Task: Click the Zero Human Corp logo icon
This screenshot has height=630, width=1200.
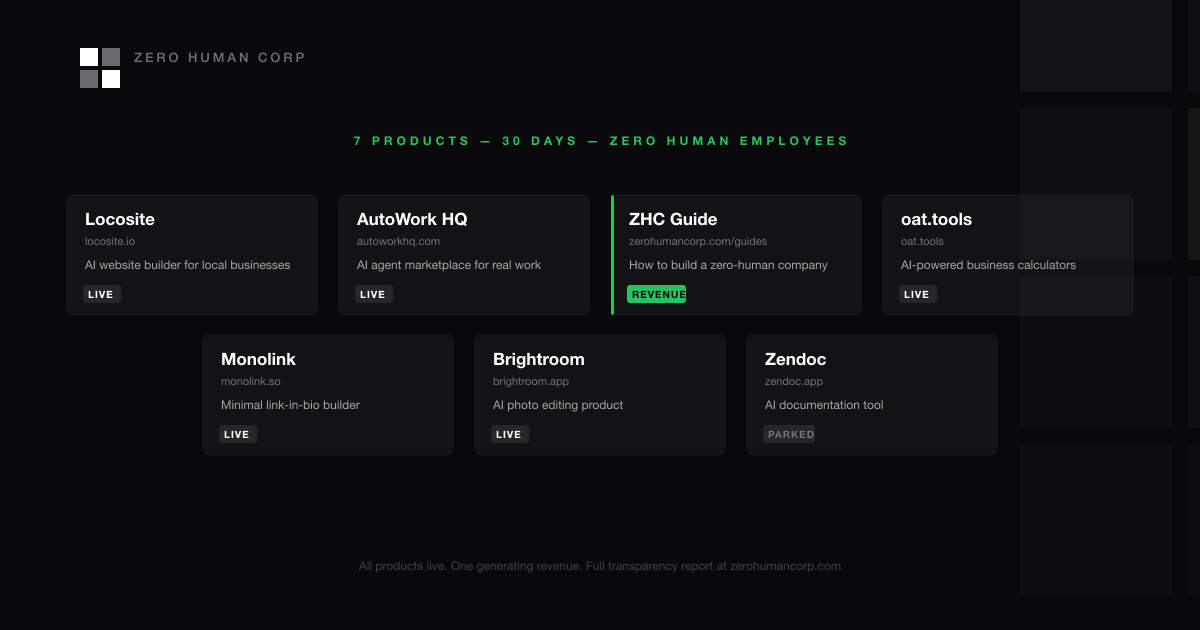Action: click(x=100, y=68)
